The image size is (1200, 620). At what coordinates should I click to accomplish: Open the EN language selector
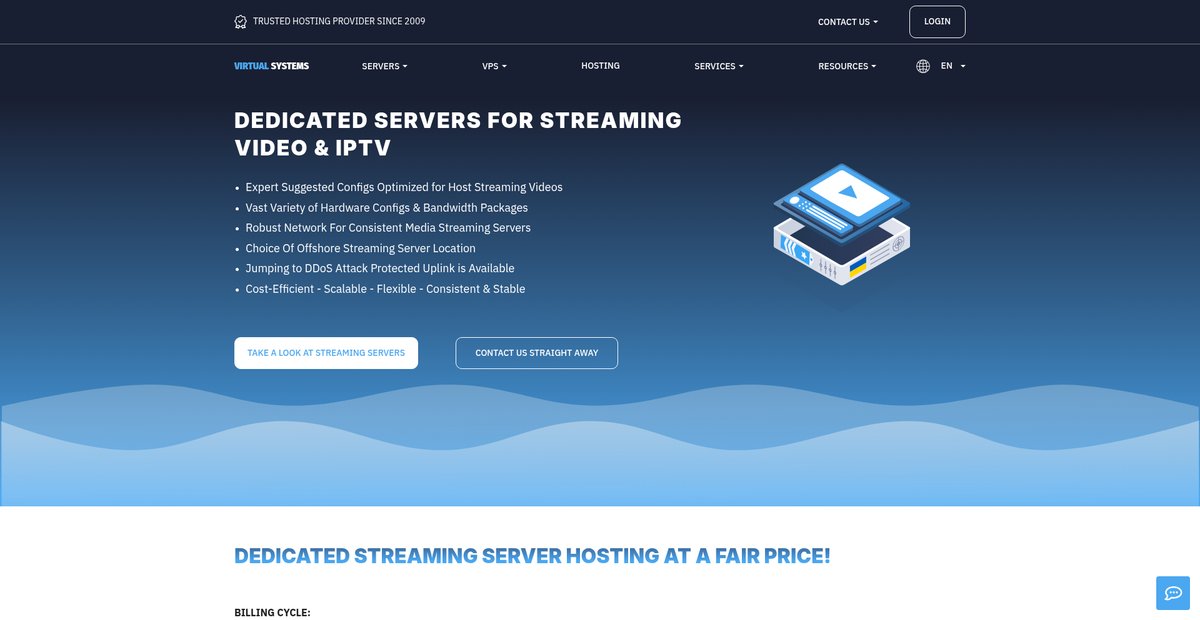pyautogui.click(x=953, y=66)
